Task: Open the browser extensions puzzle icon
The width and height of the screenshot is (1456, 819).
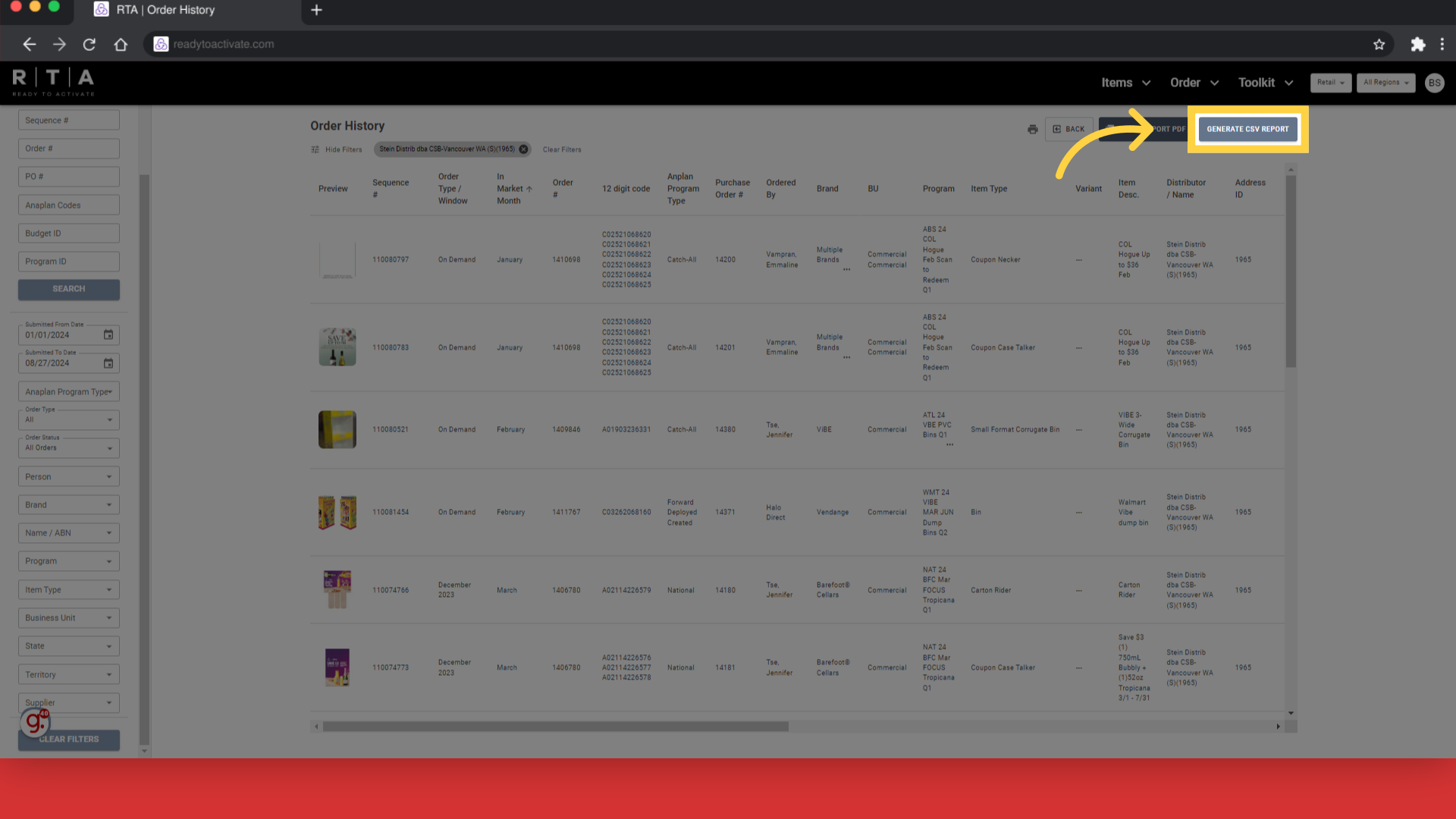Action: [x=1417, y=45]
